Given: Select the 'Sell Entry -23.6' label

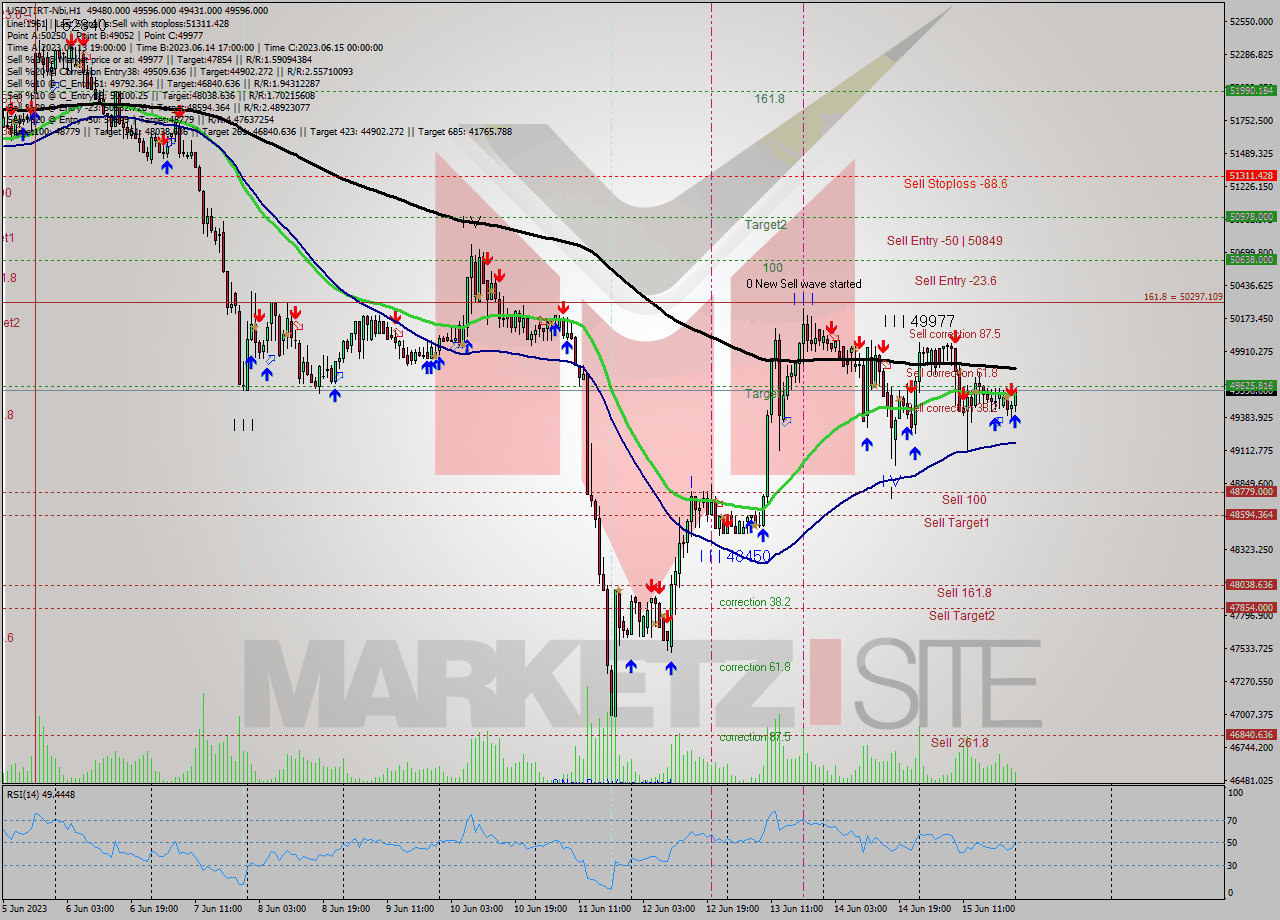Looking at the screenshot, I should coord(955,281).
